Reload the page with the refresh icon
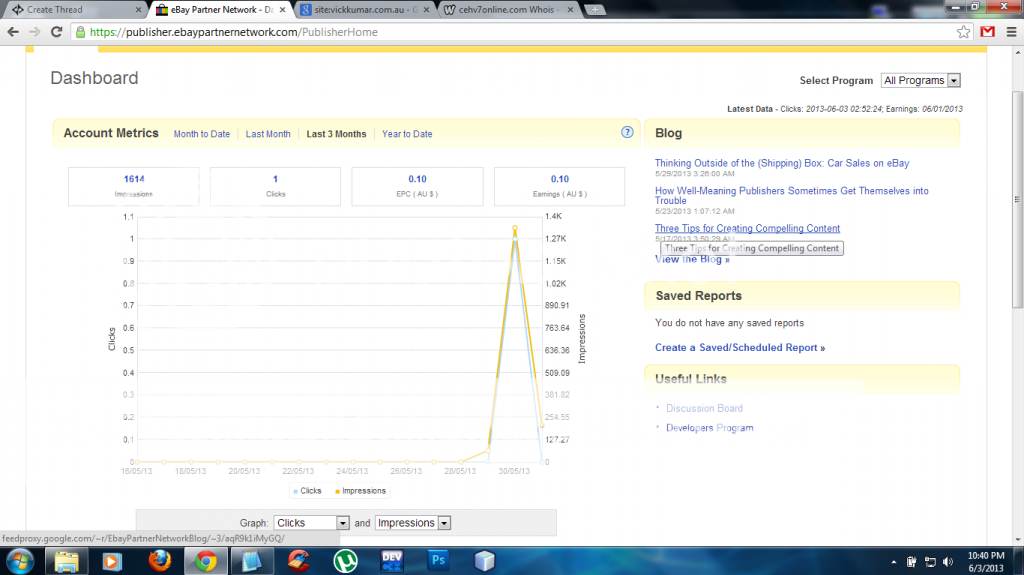The image size is (1024, 575). 57,32
